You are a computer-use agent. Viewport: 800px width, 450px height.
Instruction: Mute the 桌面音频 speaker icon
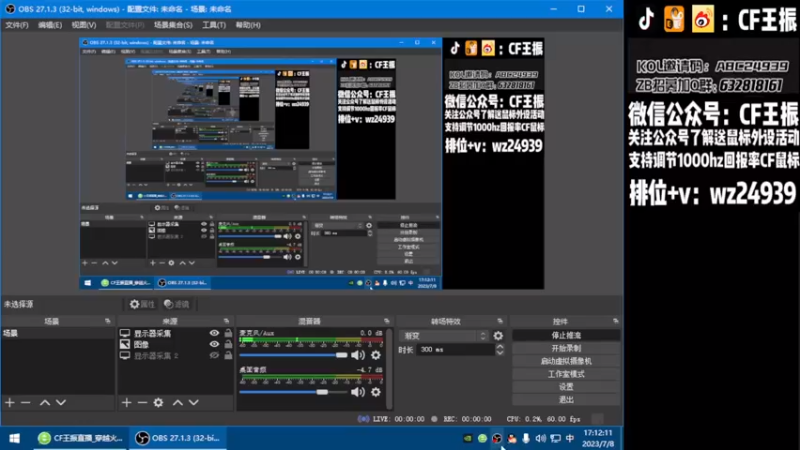tap(358, 392)
